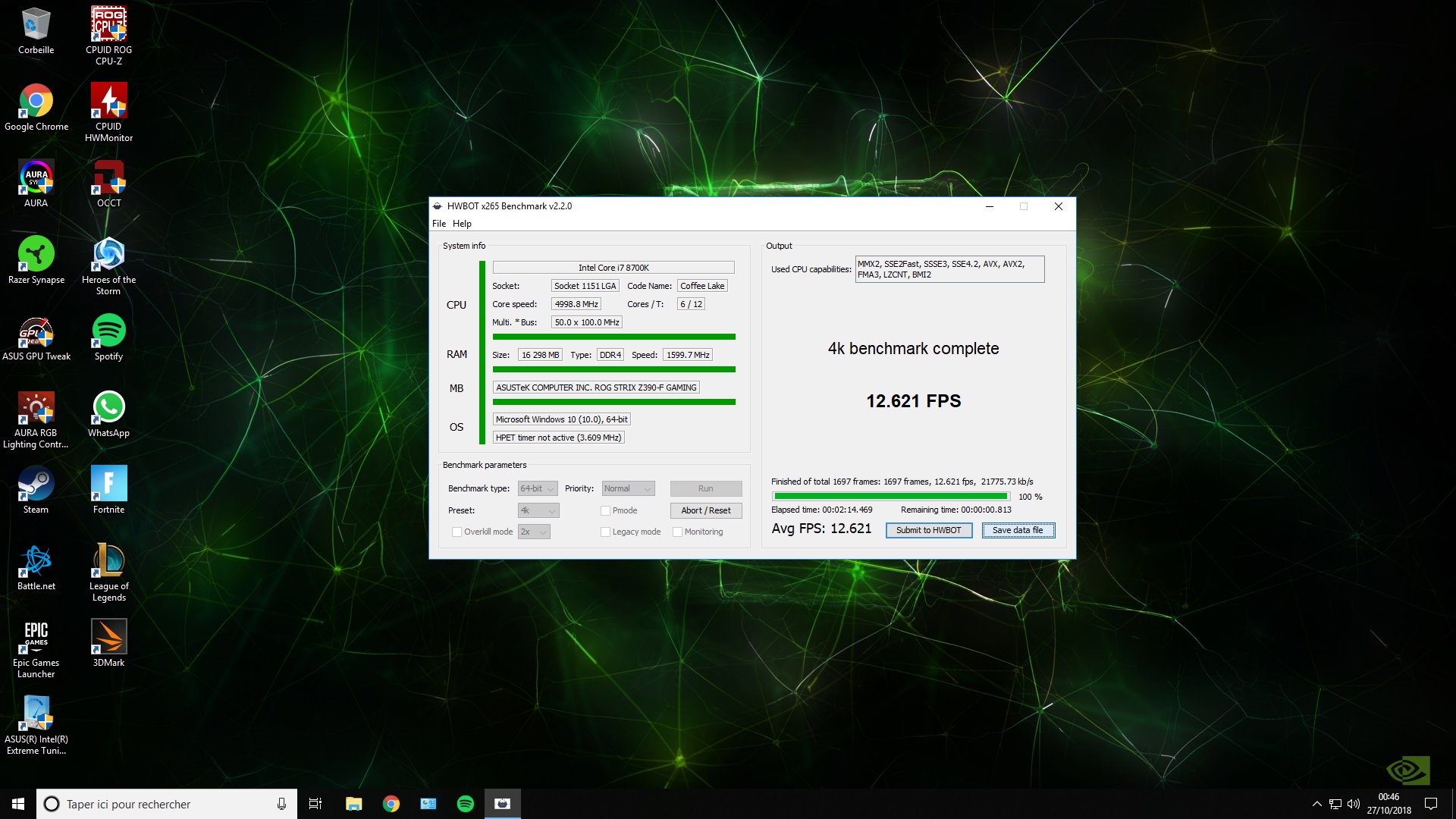Open the Help menu
1456x819 pixels.
coord(462,224)
